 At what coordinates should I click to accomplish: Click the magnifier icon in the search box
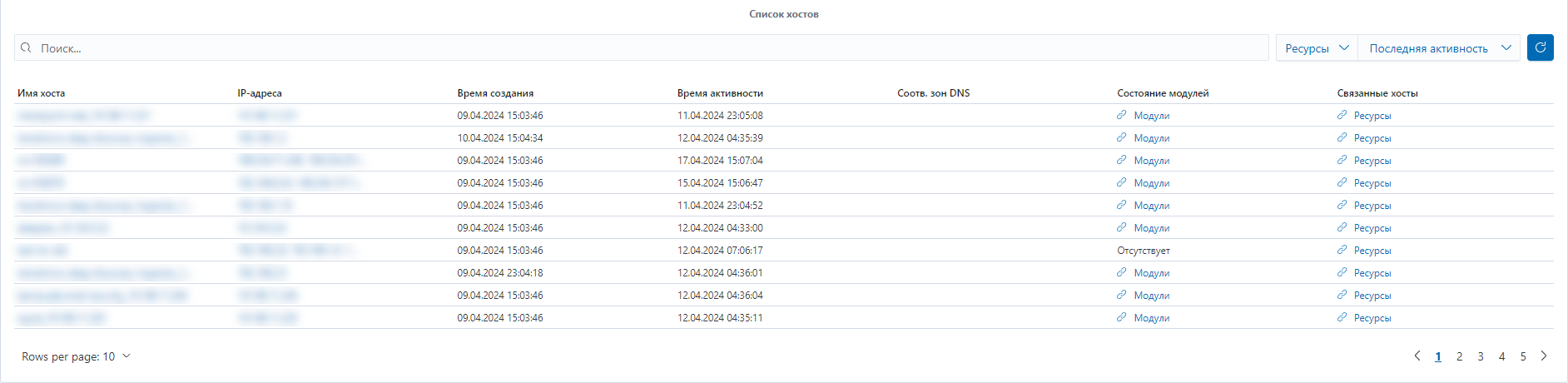[26, 48]
